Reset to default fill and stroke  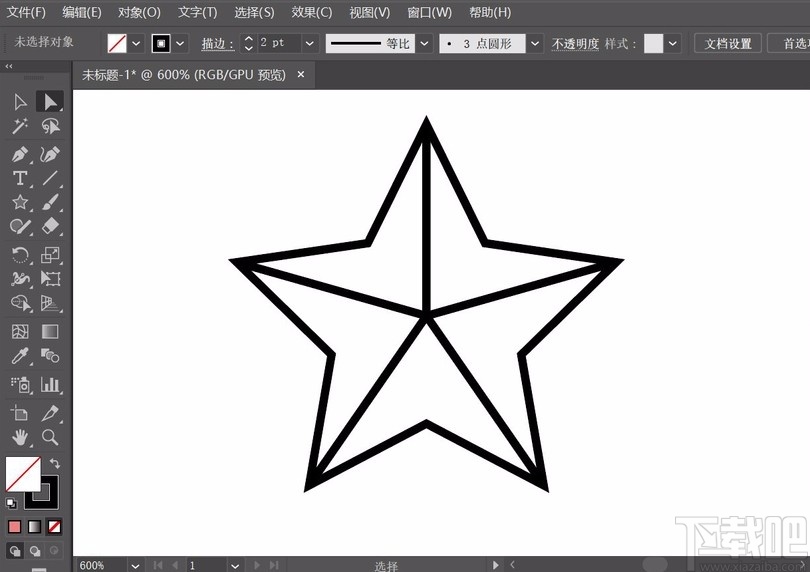pyautogui.click(x=11, y=503)
